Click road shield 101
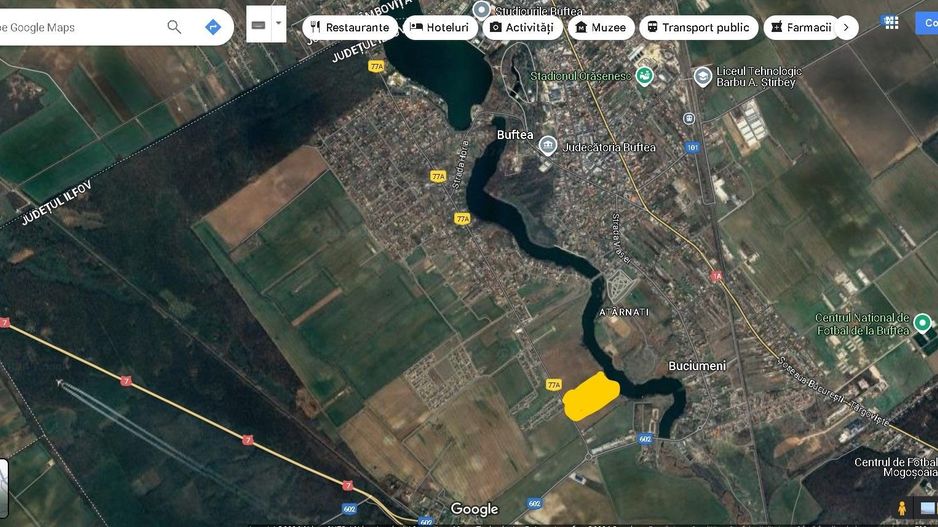The width and height of the screenshot is (938, 527). (x=692, y=147)
